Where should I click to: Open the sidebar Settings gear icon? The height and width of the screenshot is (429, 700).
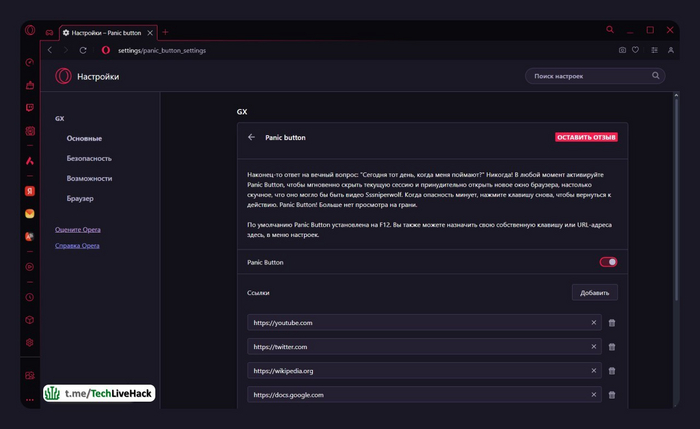(x=29, y=342)
